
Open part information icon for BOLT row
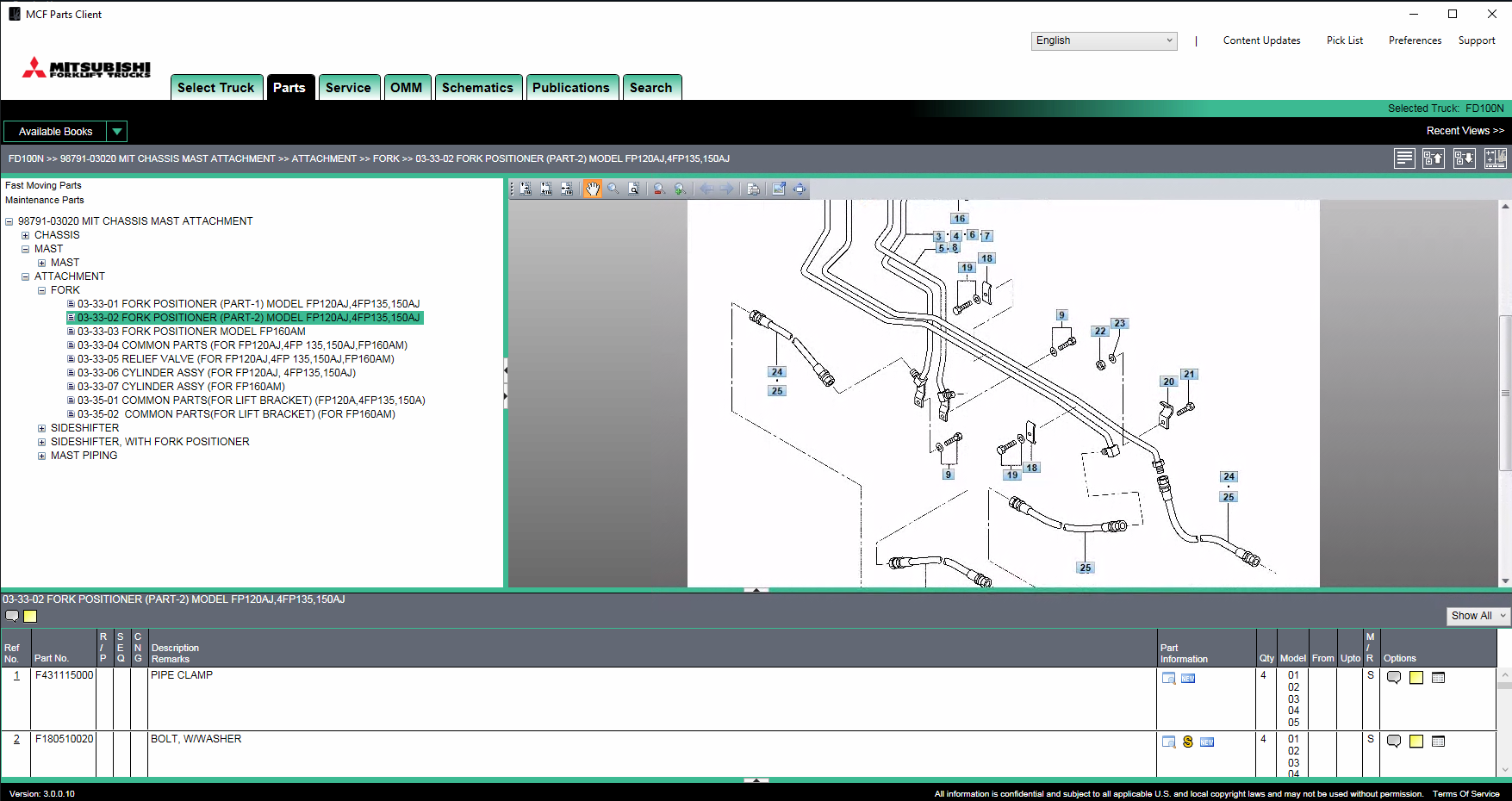tap(1169, 742)
